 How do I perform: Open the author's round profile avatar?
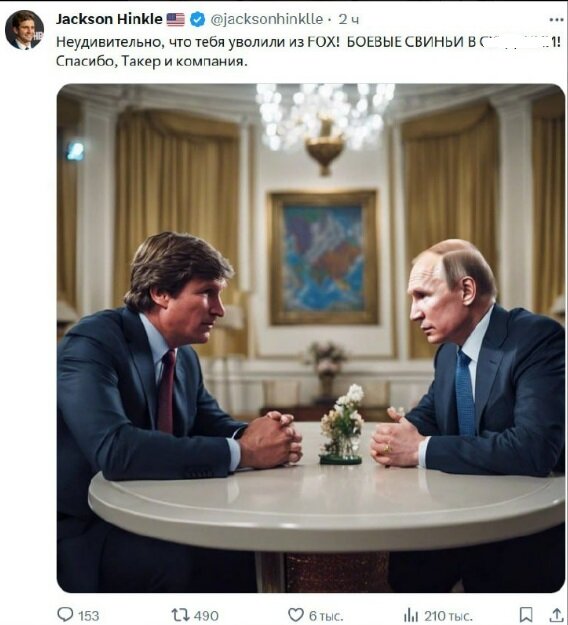point(24,30)
